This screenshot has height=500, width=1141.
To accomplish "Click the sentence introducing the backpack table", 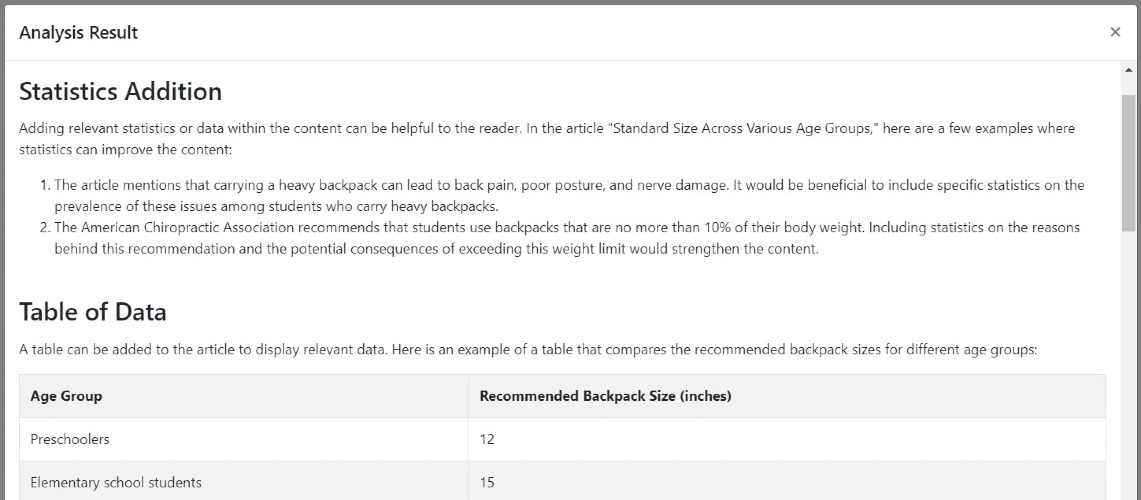I will point(528,349).
